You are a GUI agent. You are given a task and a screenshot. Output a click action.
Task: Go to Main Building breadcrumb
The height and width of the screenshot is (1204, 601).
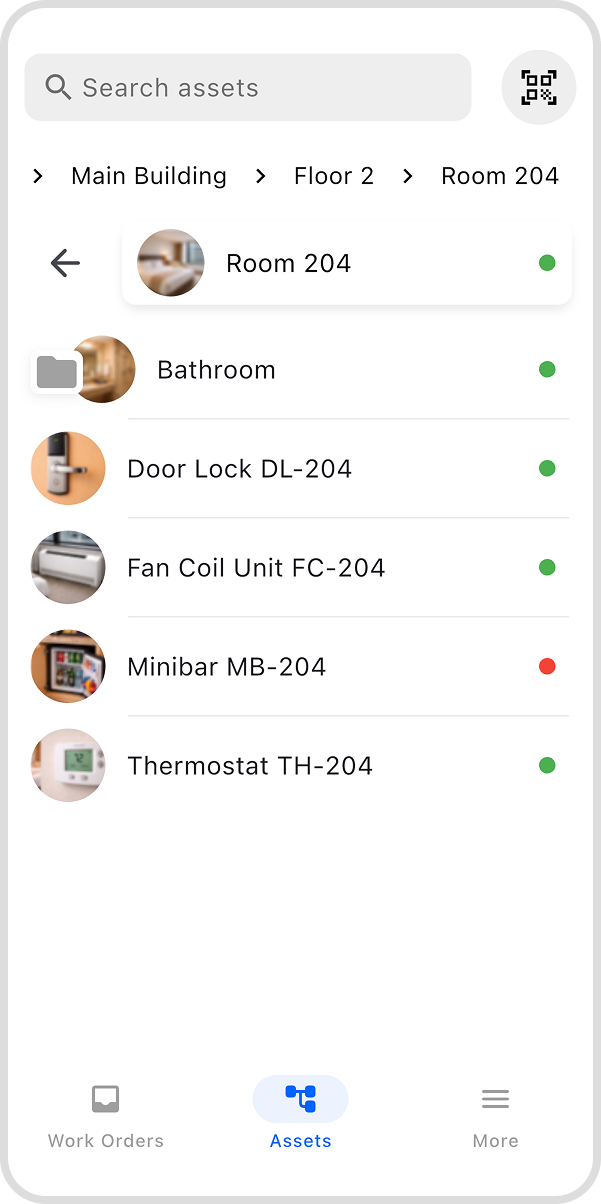149,177
